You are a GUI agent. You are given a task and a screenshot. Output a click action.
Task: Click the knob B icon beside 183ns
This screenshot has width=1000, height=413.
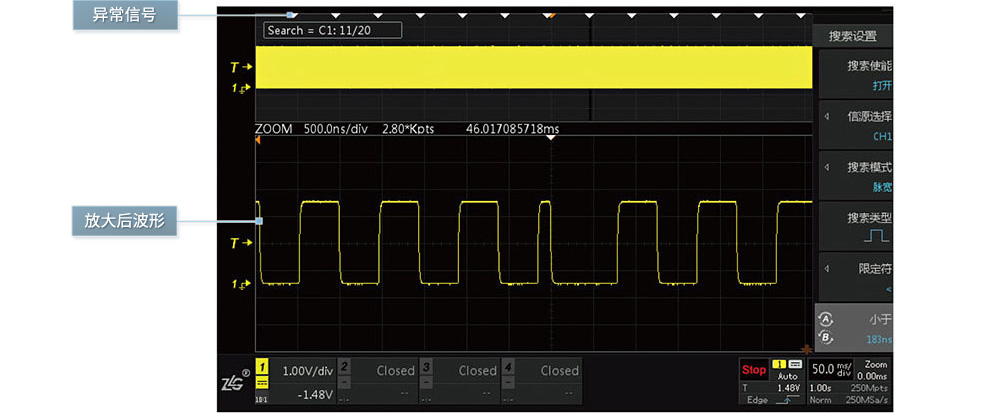point(825,337)
